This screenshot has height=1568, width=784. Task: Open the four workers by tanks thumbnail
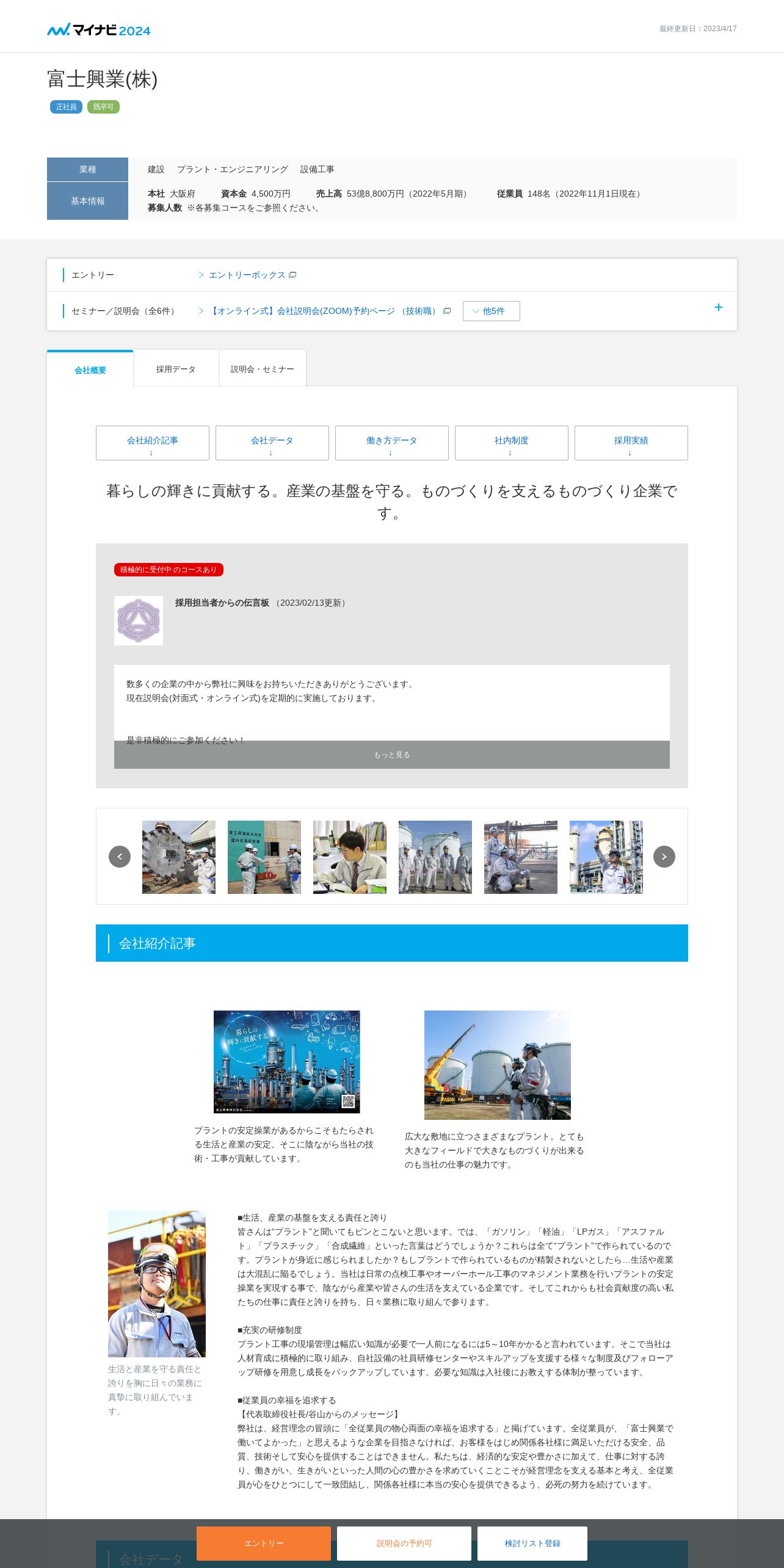435,857
